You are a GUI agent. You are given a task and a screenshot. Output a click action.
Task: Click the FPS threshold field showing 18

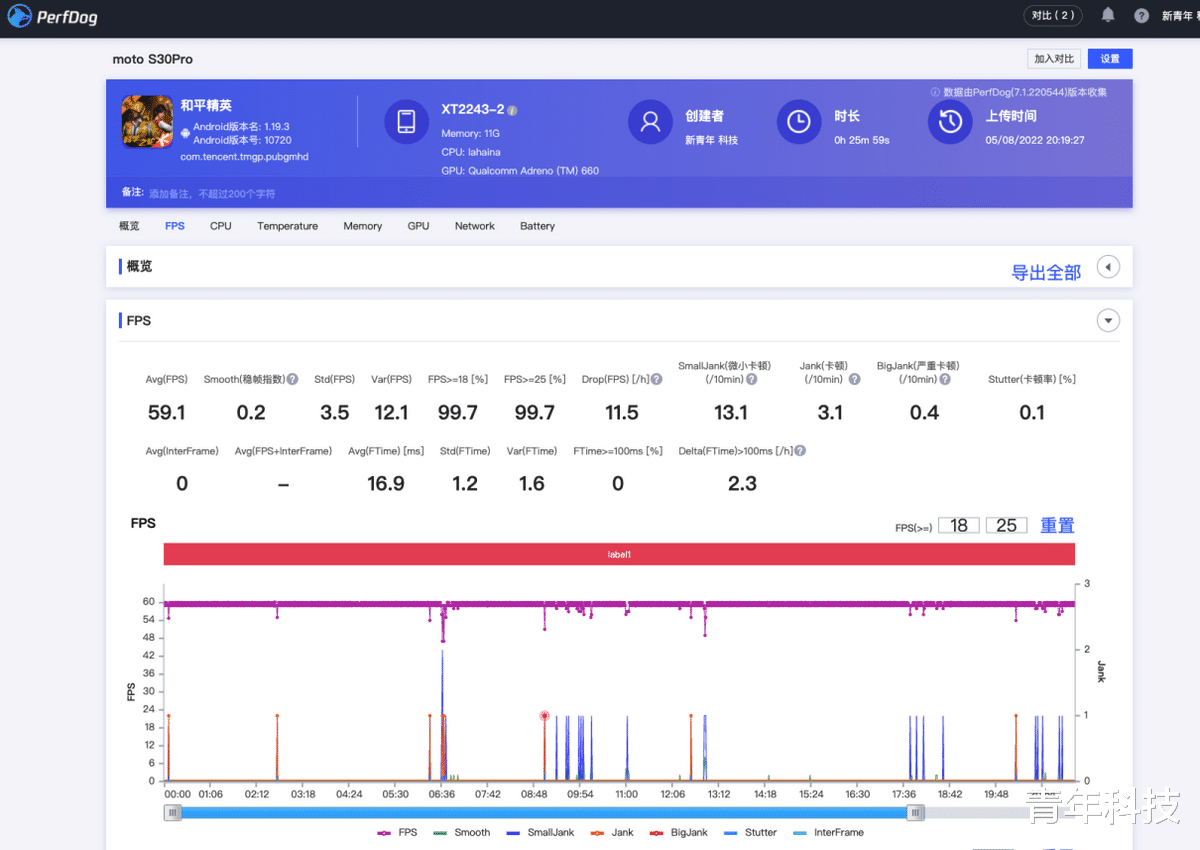958,525
